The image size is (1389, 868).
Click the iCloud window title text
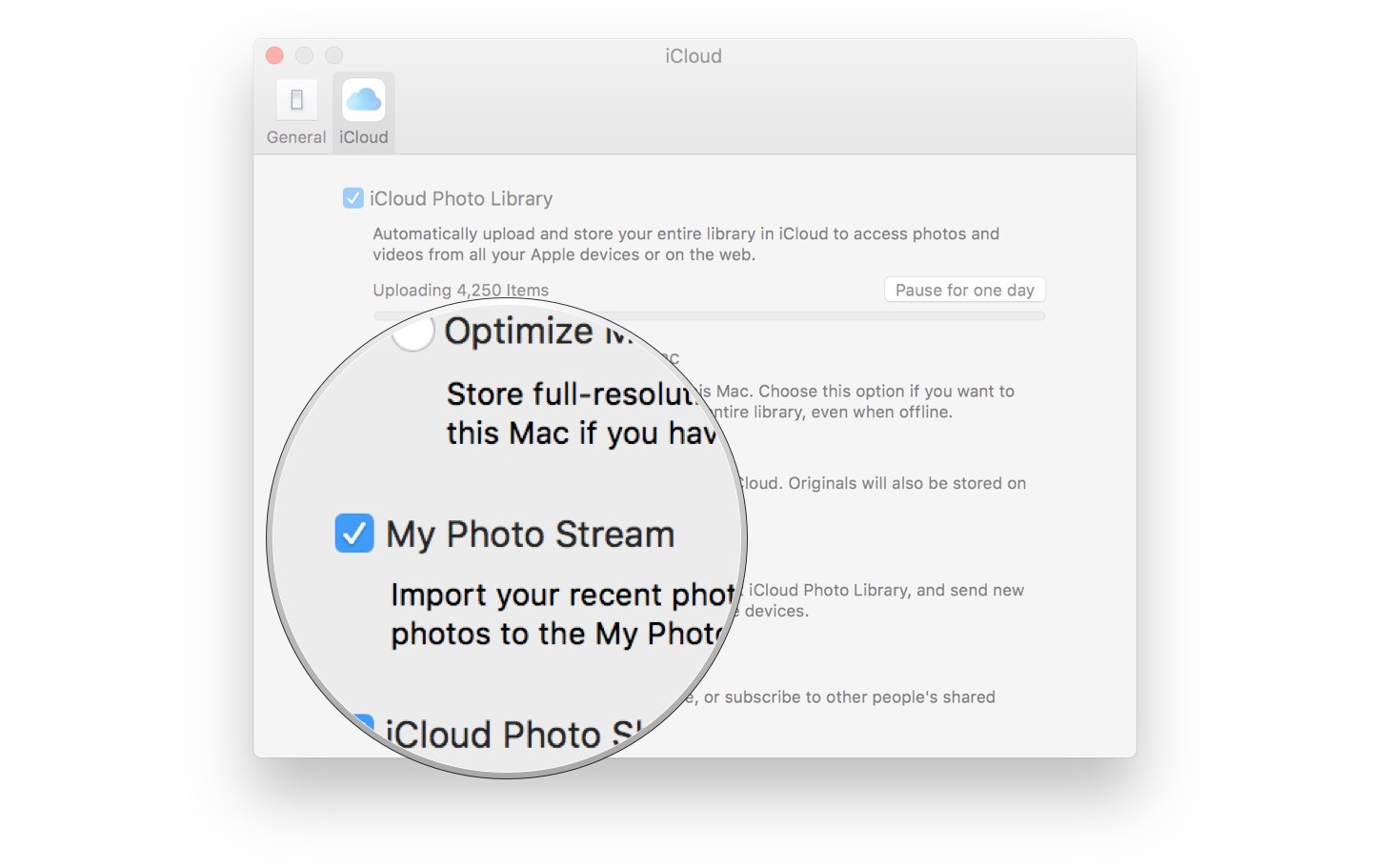click(694, 56)
